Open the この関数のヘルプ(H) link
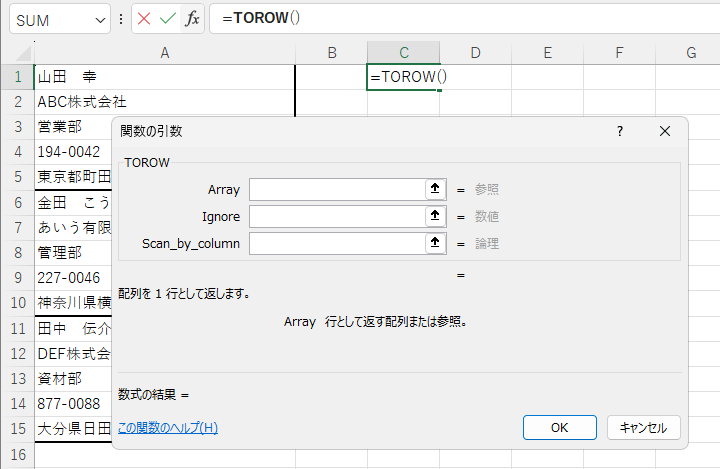 168,428
